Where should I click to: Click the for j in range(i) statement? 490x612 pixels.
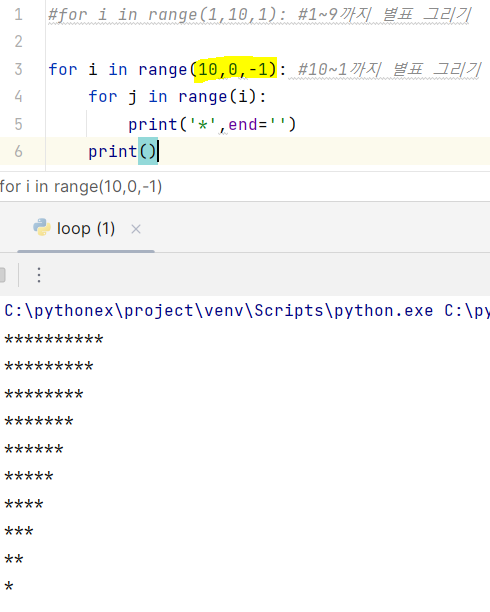click(177, 97)
